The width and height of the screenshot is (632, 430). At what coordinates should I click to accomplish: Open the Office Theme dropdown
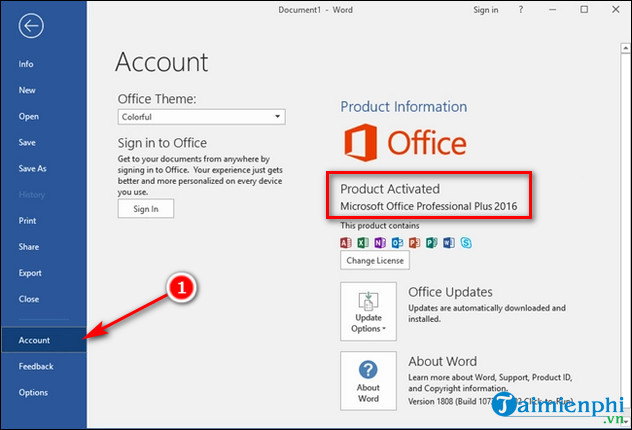click(202, 117)
